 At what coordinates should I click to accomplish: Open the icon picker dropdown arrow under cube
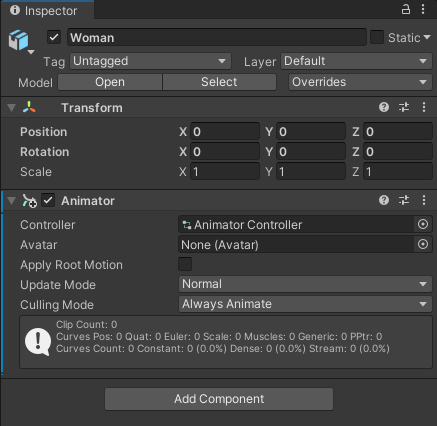coord(31,52)
